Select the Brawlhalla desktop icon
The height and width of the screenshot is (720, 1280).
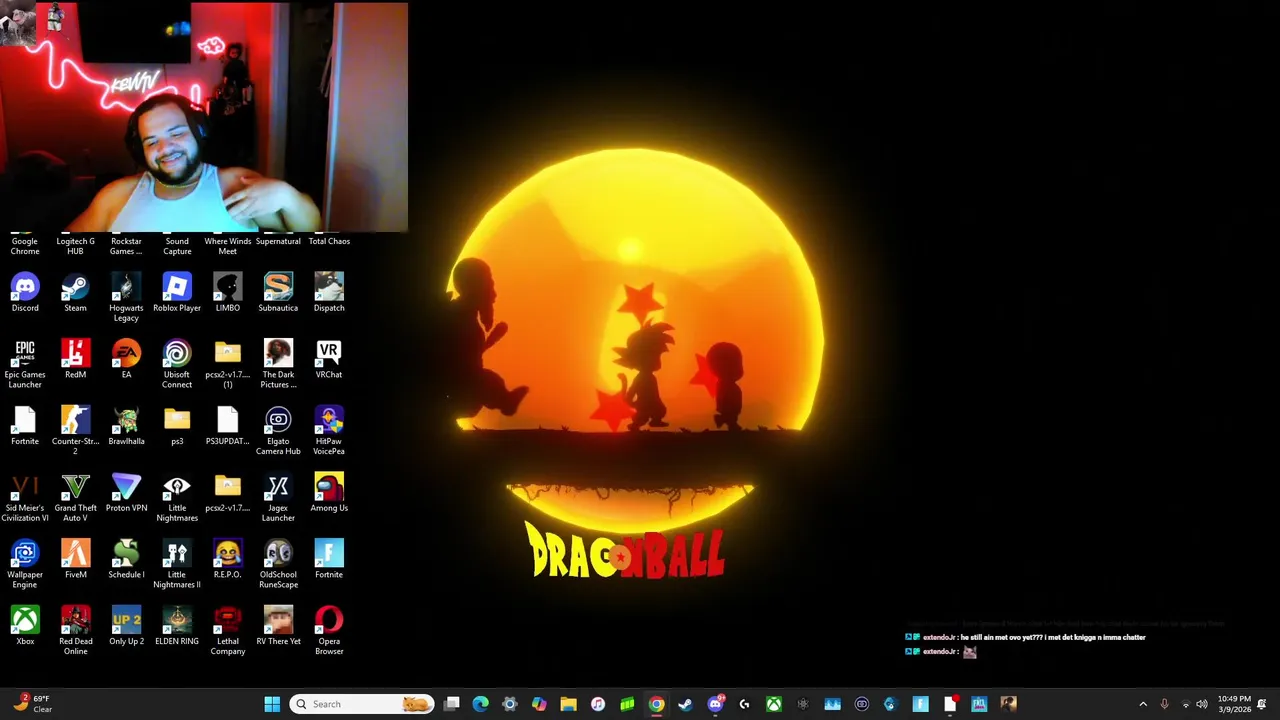[x=126, y=426]
